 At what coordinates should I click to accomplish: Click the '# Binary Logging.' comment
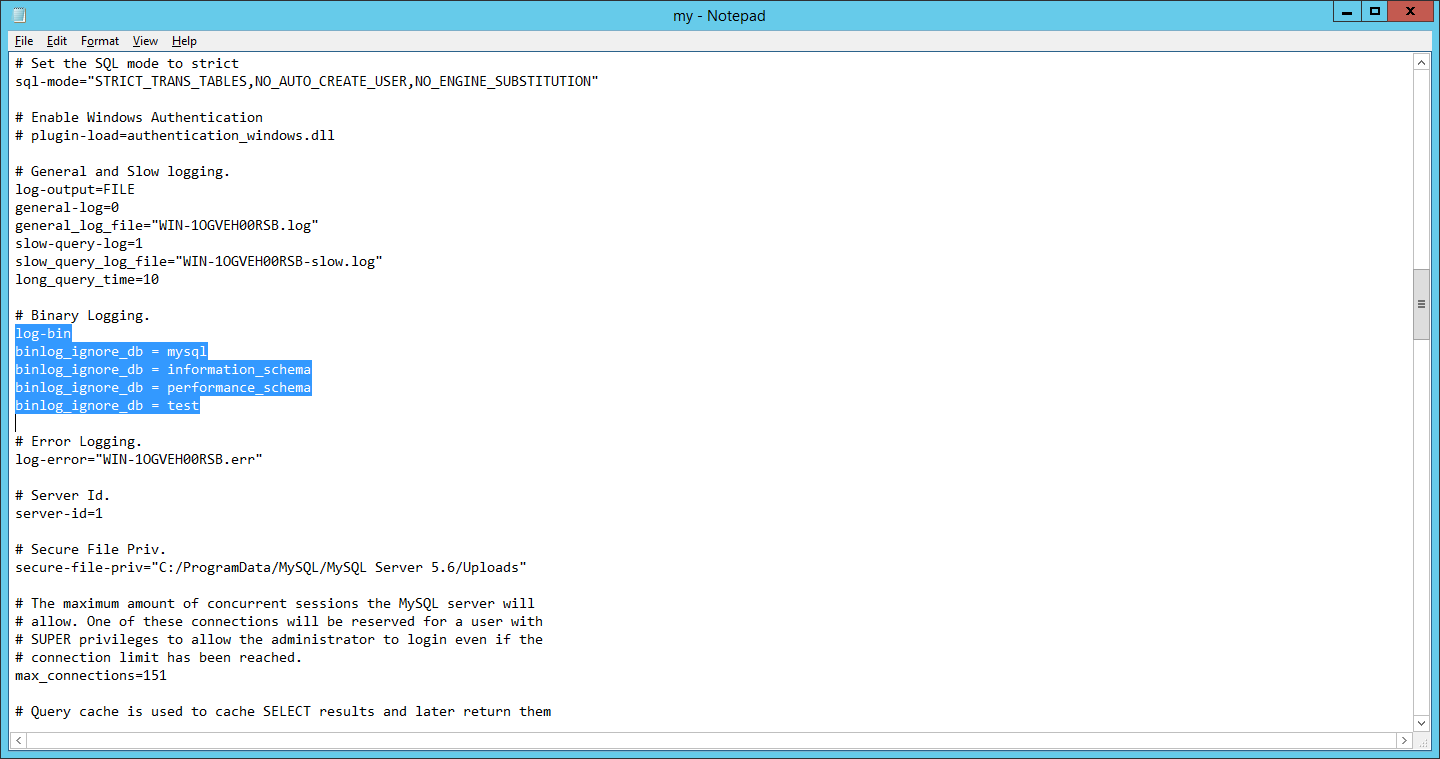coord(83,315)
